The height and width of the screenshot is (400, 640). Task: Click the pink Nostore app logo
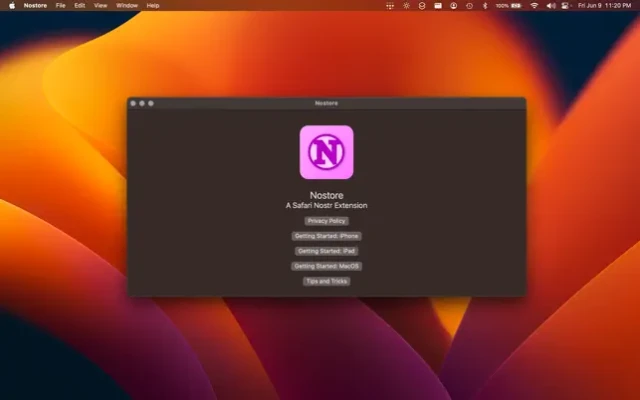pos(326,152)
